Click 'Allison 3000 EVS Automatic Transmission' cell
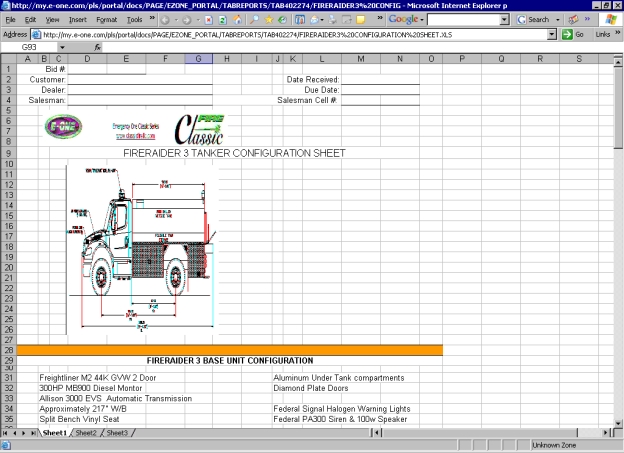 pos(115,398)
